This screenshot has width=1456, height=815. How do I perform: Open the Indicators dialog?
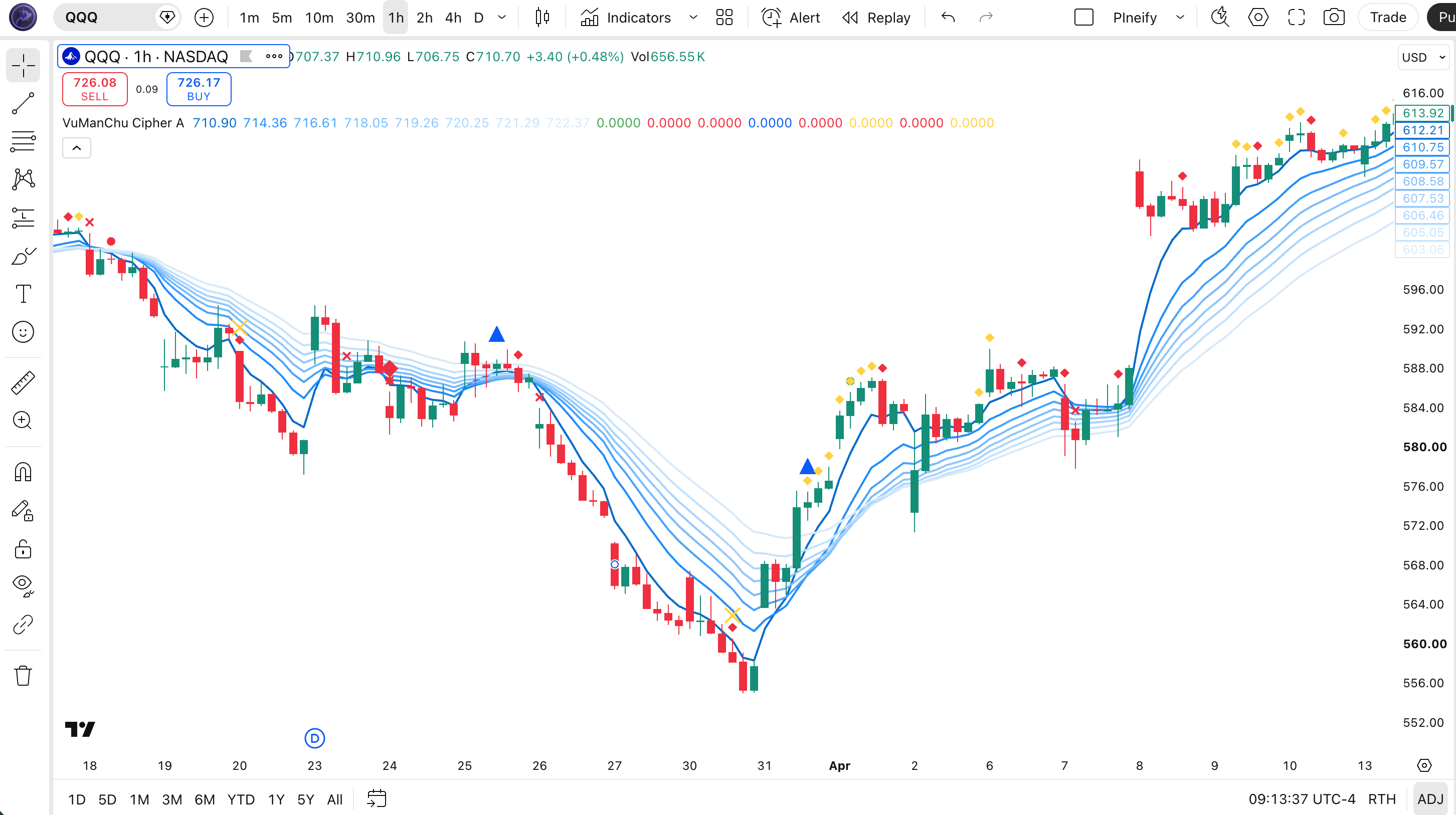point(626,18)
